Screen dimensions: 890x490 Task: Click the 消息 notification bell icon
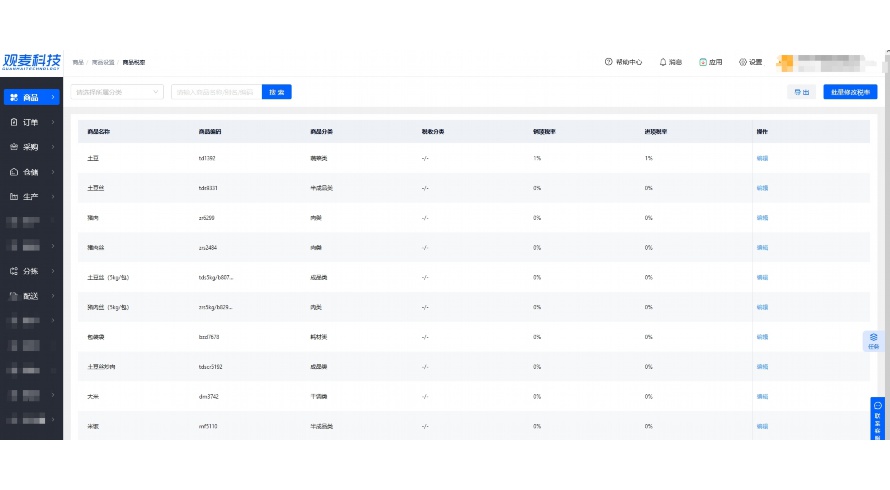point(663,62)
